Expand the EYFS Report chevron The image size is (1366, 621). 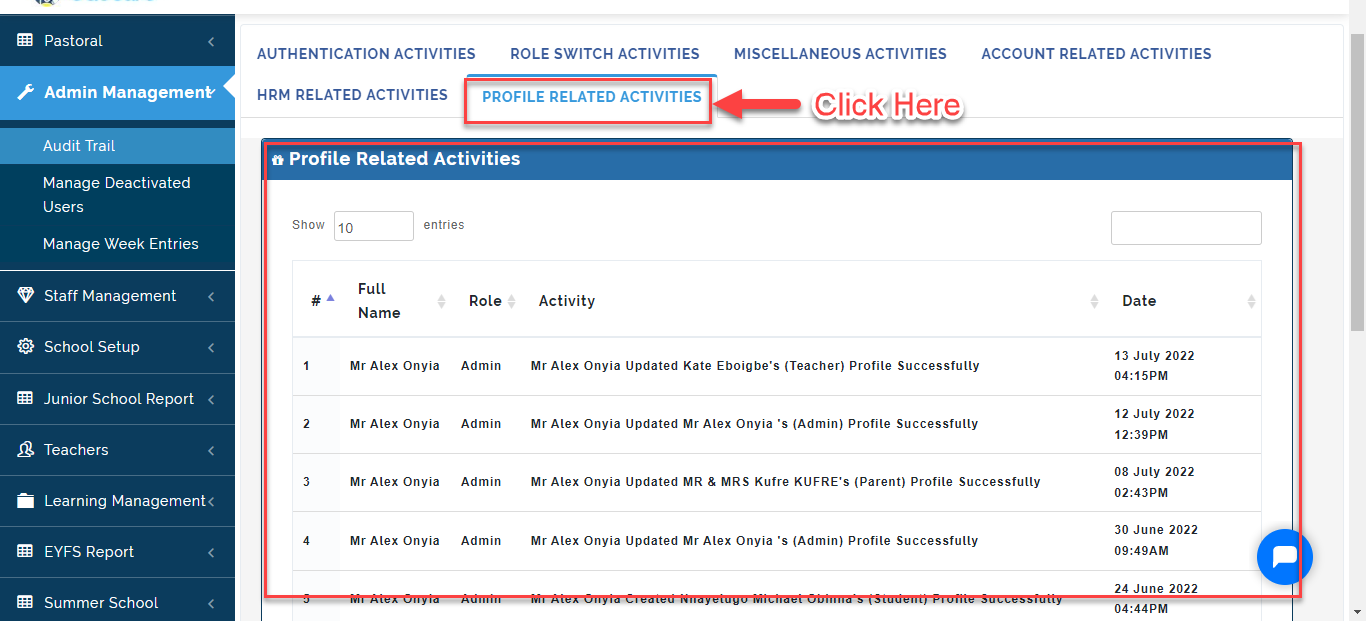[211, 553]
